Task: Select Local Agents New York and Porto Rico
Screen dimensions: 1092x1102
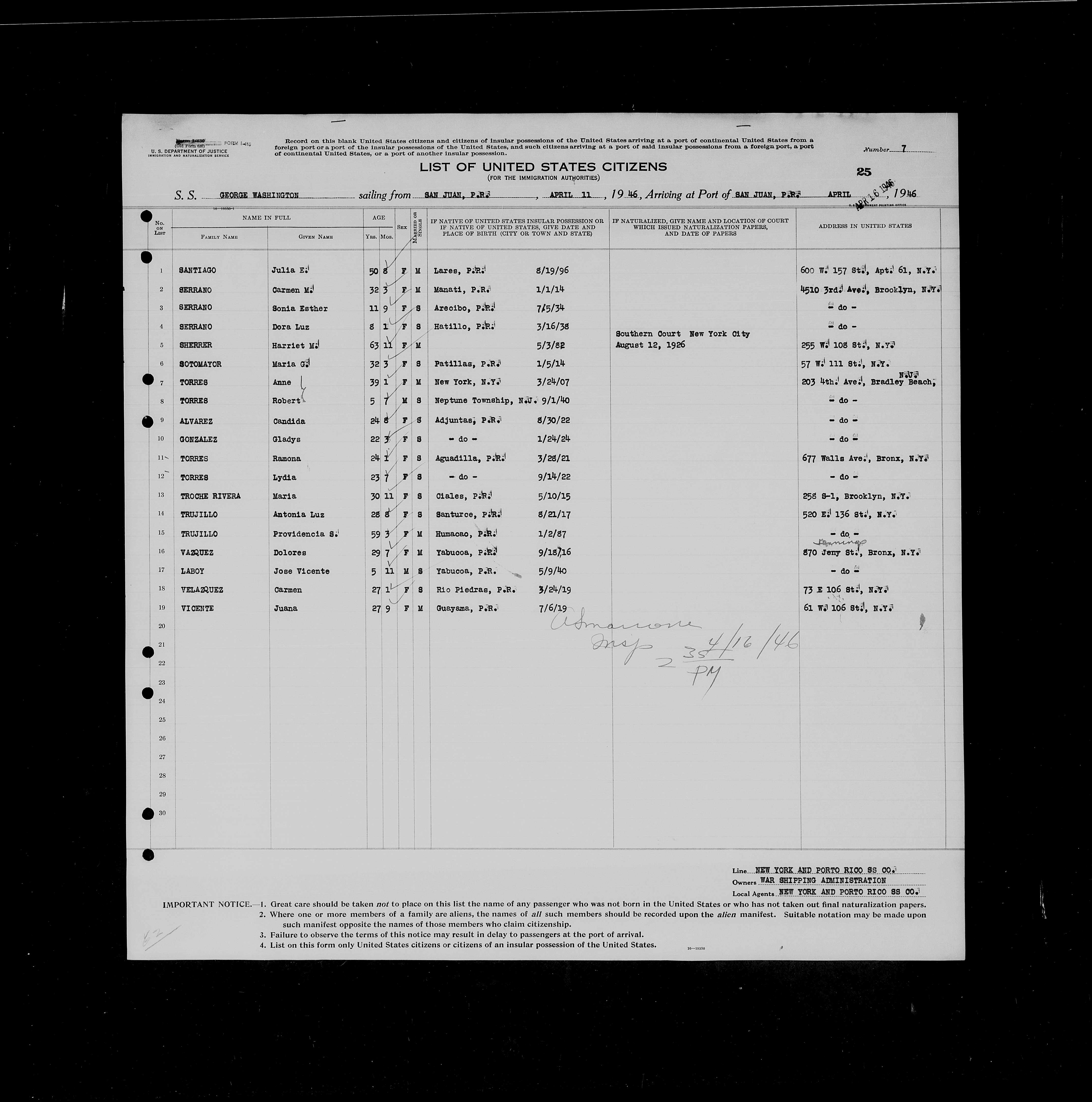Action: [849, 891]
